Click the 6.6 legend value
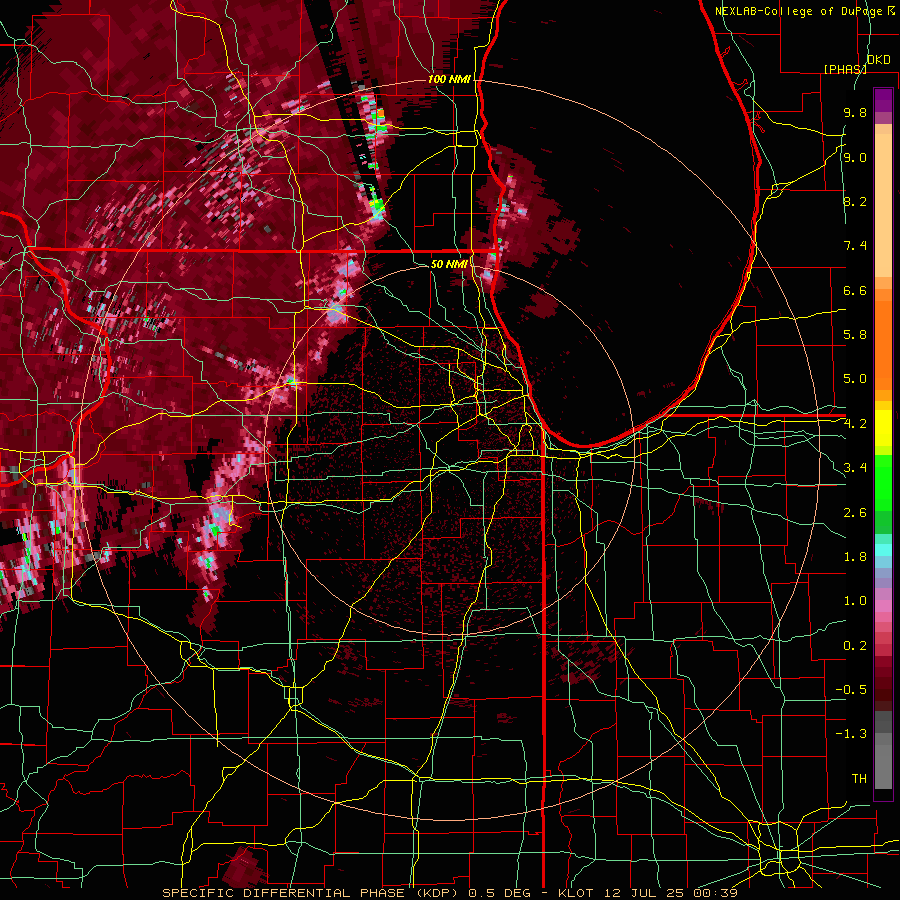This screenshot has height=900, width=900. point(855,290)
